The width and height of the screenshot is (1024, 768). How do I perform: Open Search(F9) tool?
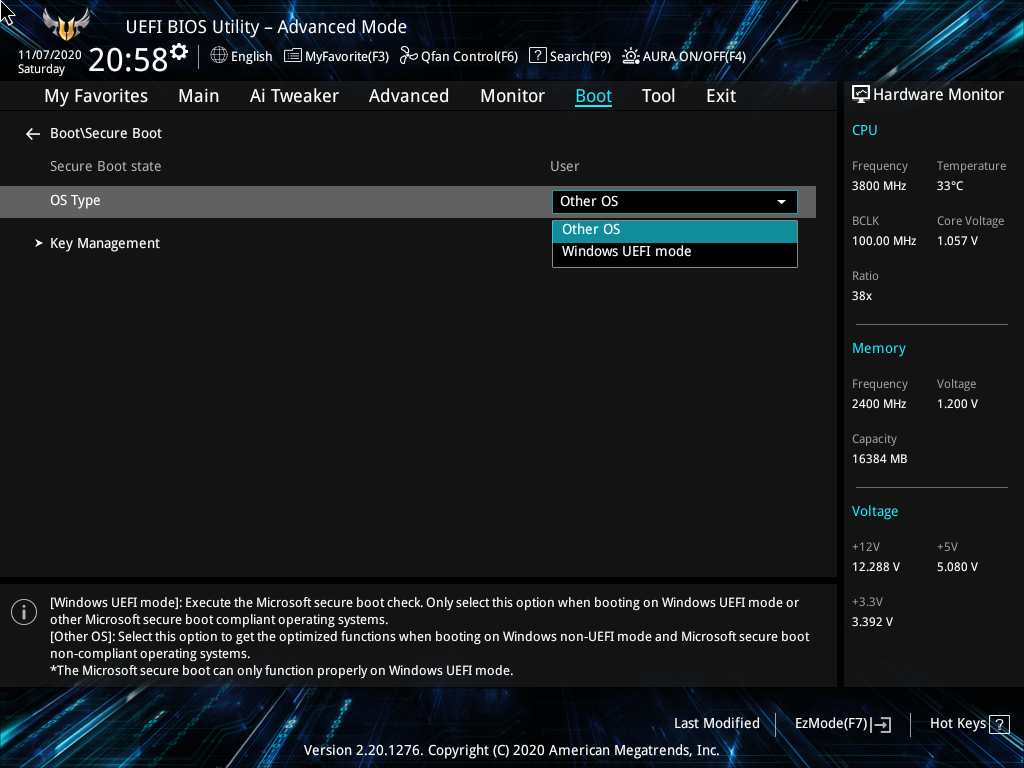pos(569,56)
